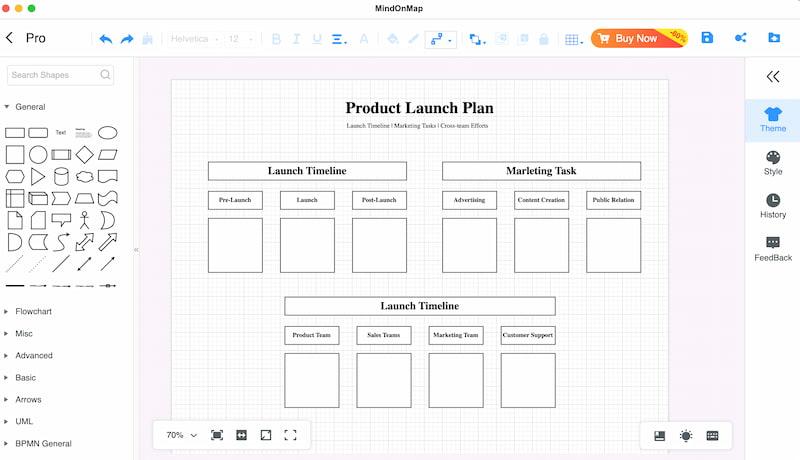Click the fullscreen icon
Screen dimensions: 800x460
(x=290, y=435)
